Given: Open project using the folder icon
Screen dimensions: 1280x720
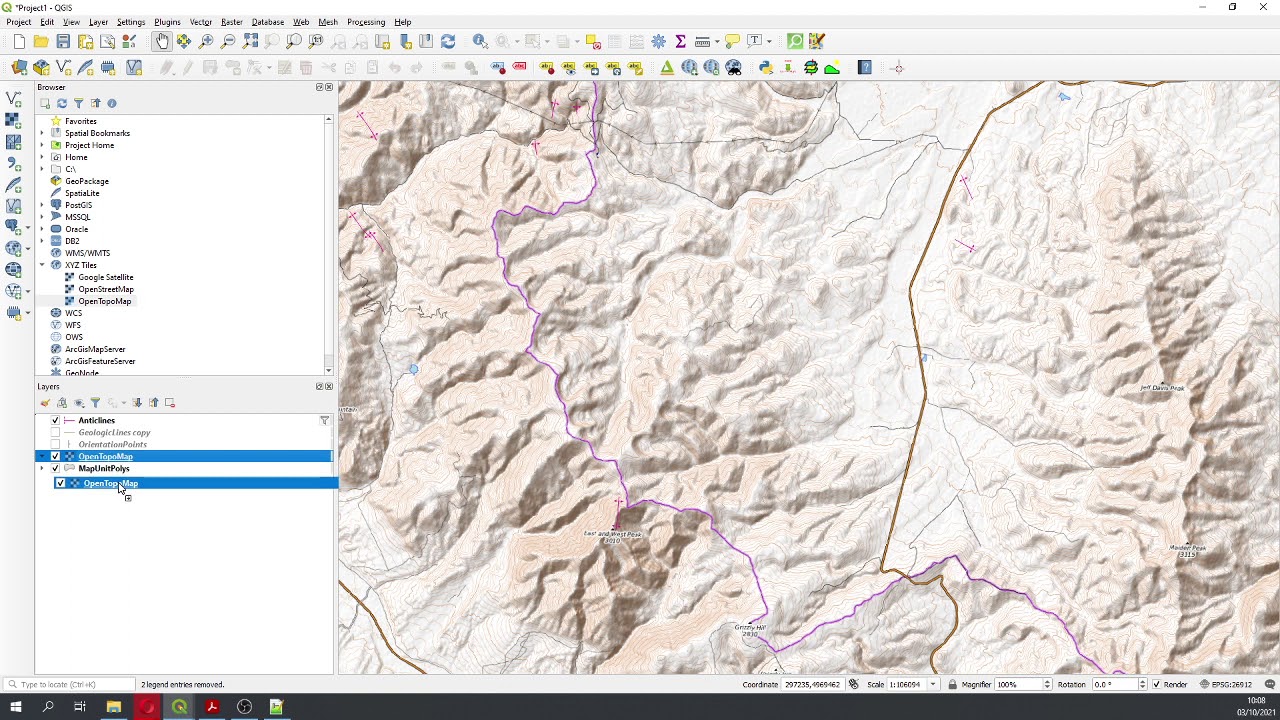Looking at the screenshot, I should coord(41,41).
